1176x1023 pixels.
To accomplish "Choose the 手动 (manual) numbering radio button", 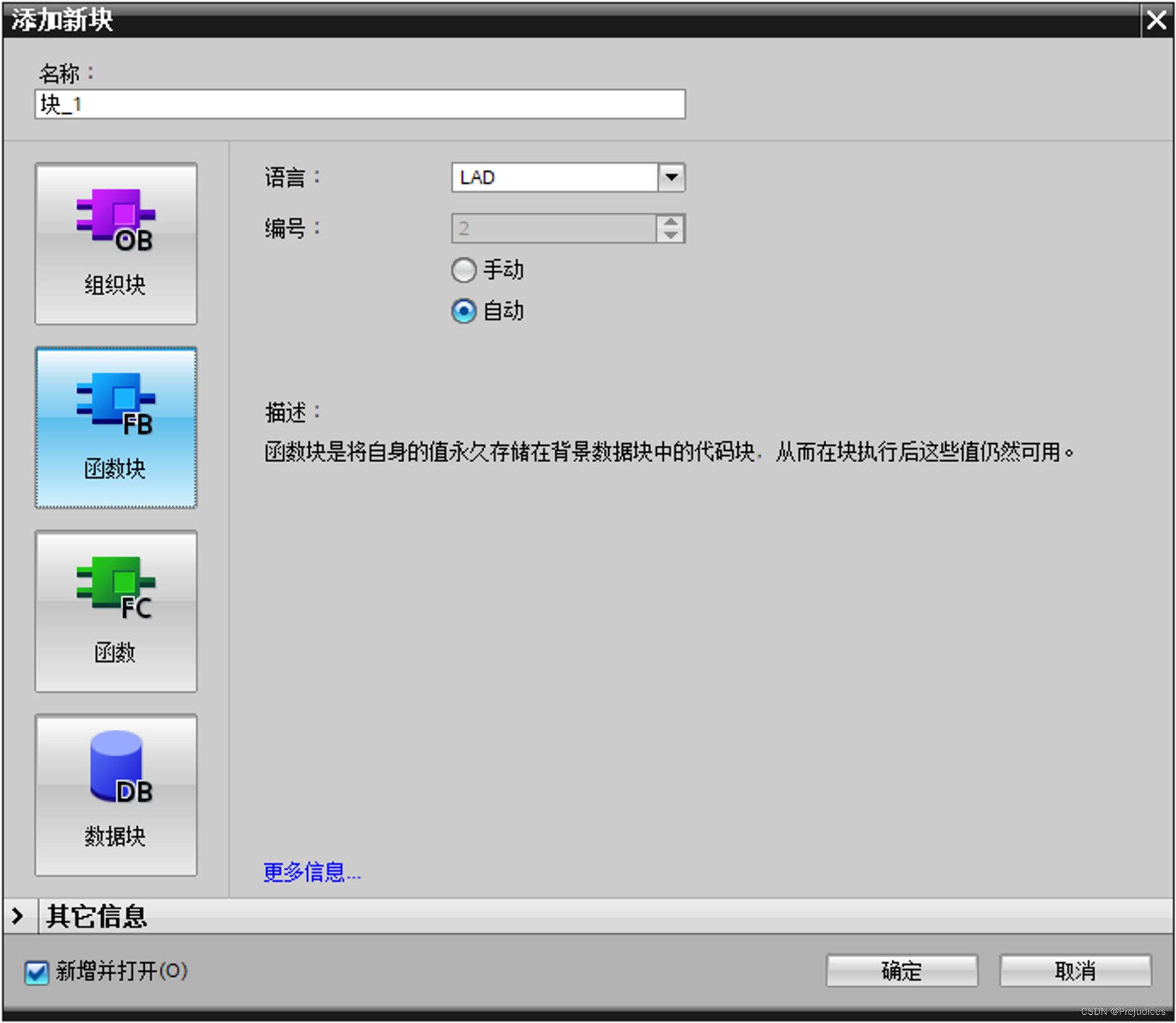I will [x=463, y=270].
